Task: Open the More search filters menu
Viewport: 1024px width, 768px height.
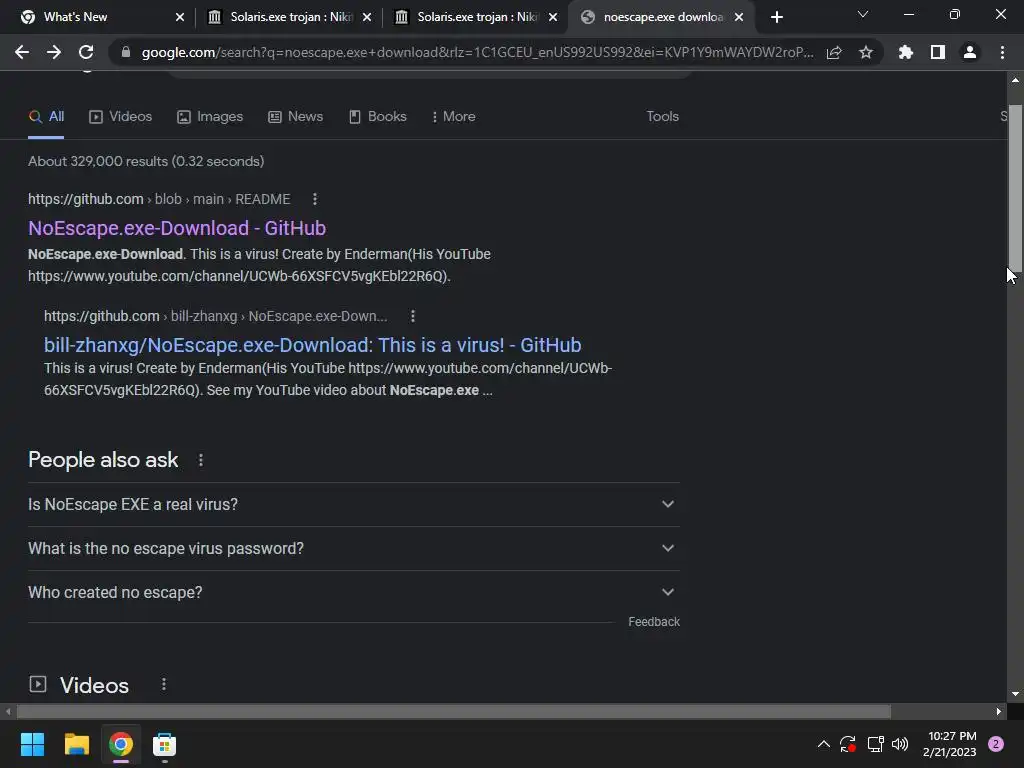Action: 453,116
